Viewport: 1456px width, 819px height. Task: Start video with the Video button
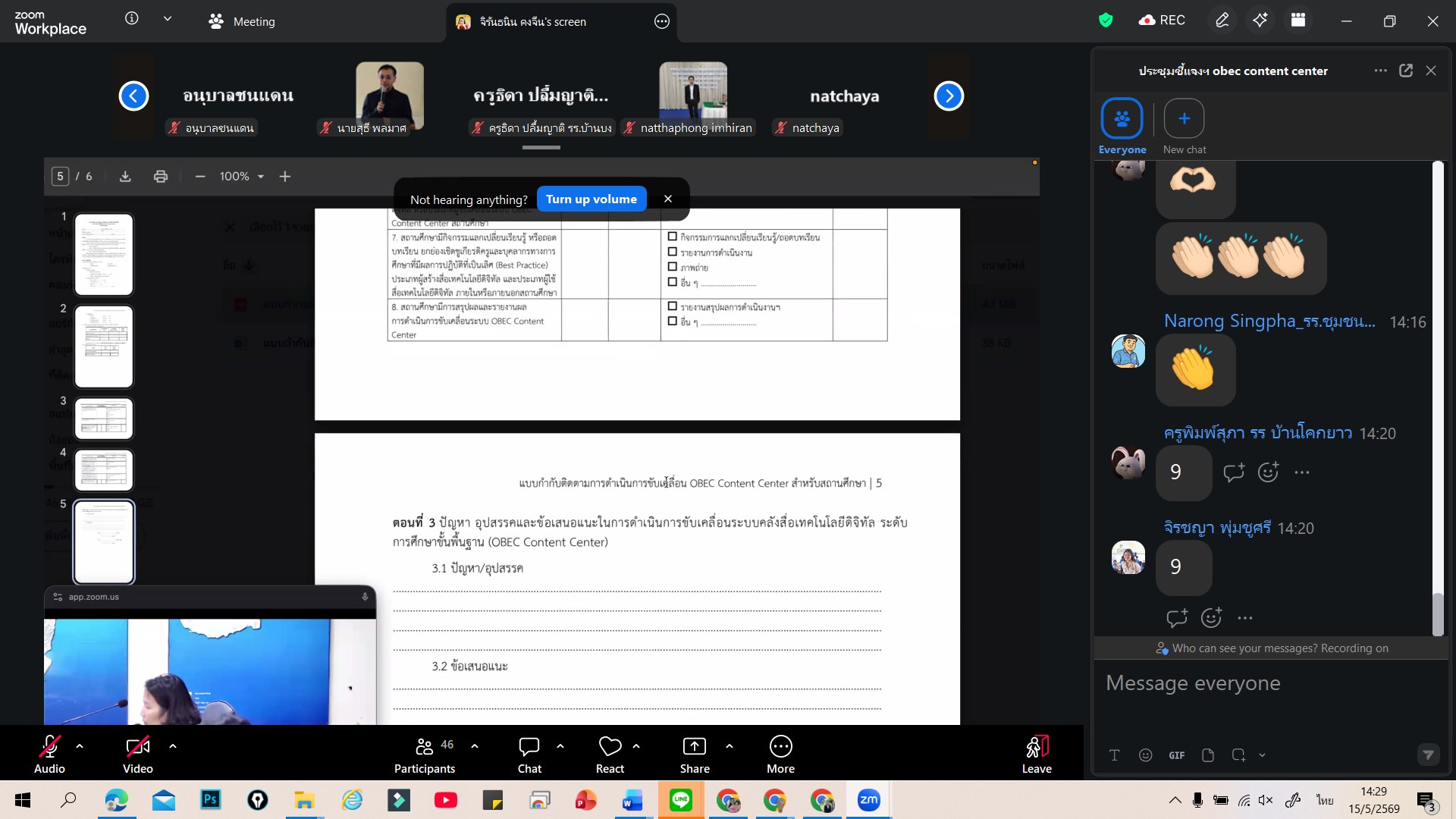(138, 754)
